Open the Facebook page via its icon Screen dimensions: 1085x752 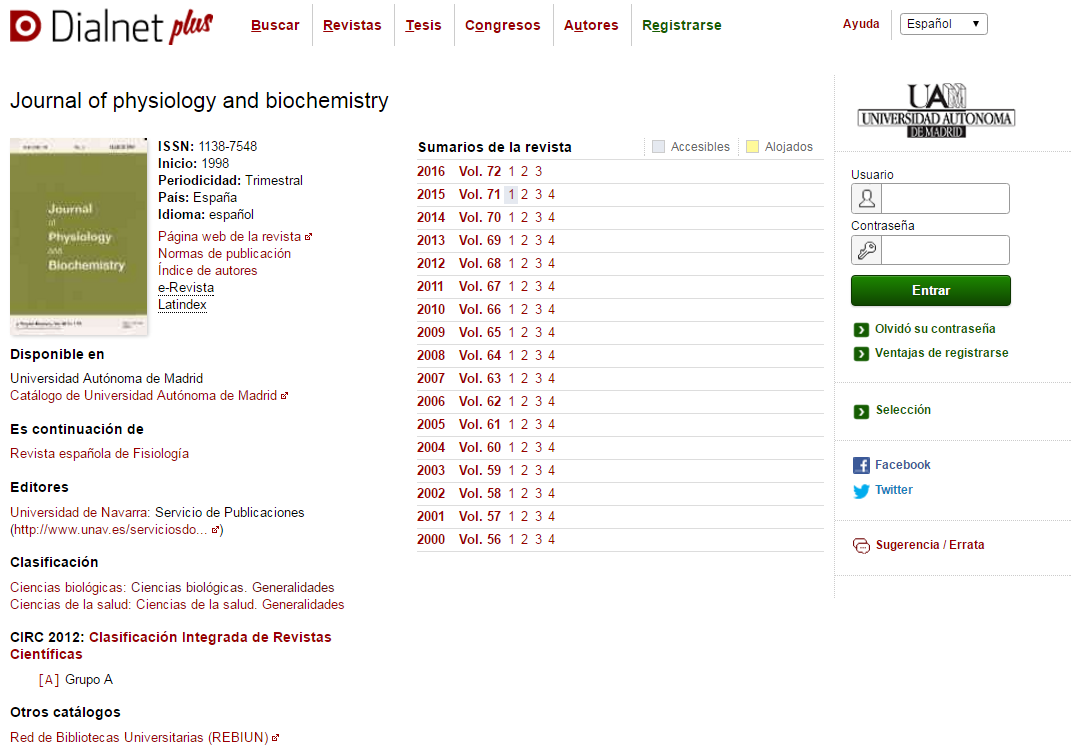coord(860,465)
